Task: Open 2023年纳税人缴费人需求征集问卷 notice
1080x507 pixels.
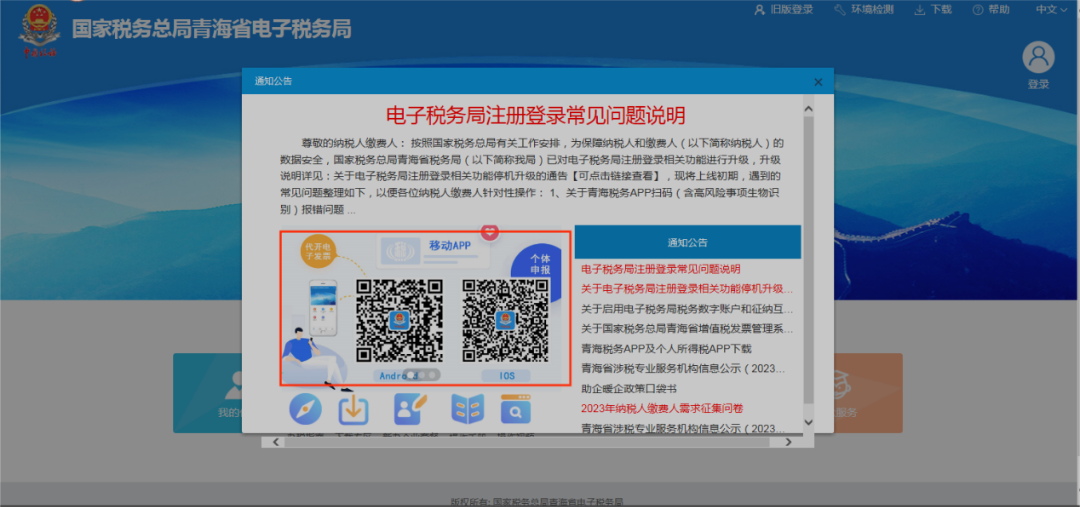Action: pos(661,408)
